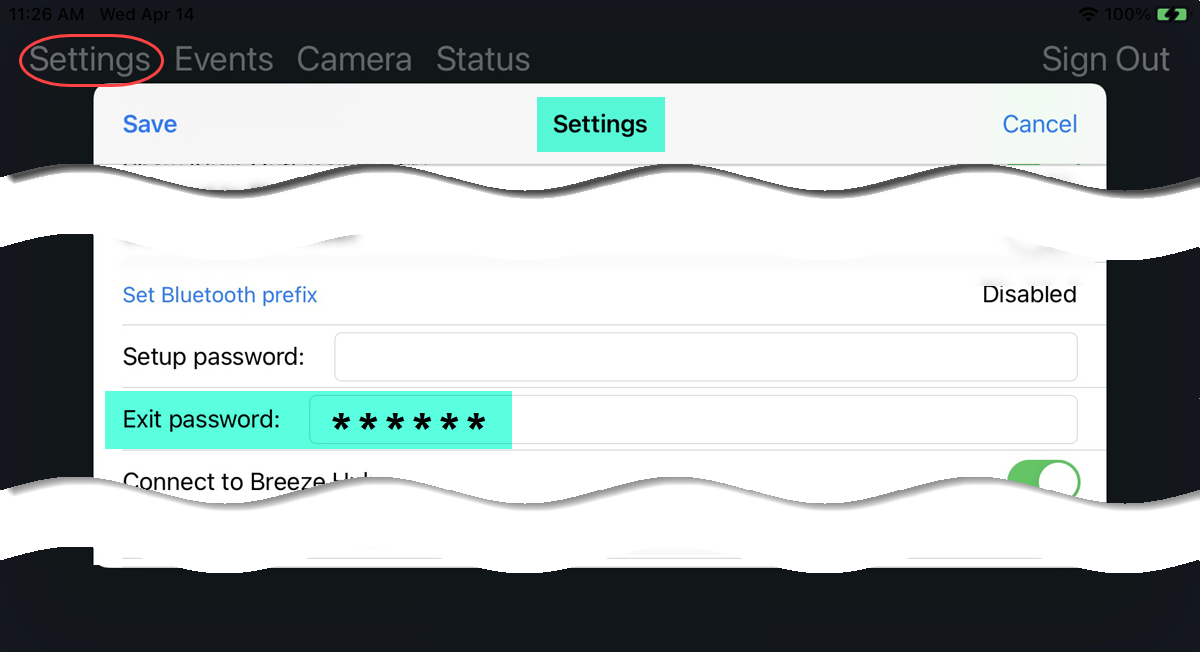
Task: Tap the Exit password label
Action: (x=201, y=419)
